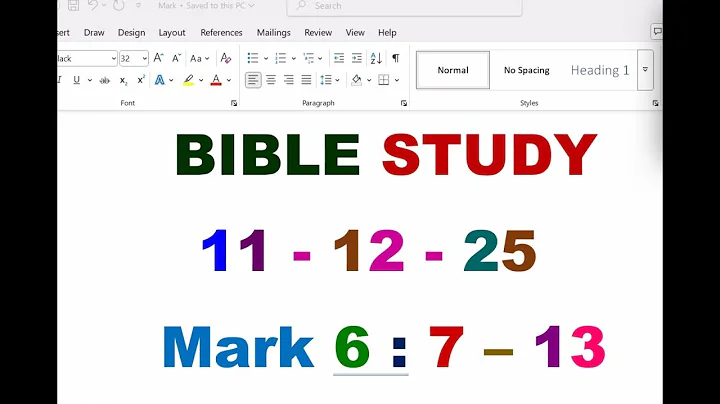Center the text
This screenshot has width=720, height=404.
pyautogui.click(x=271, y=80)
